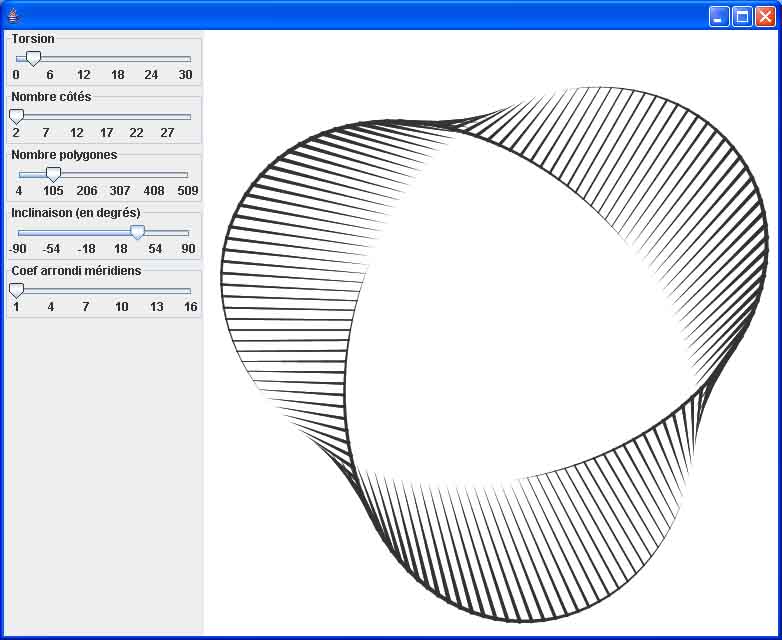Click Inclinaison track at 90 degrees
This screenshot has width=782, height=640.
pyautogui.click(x=187, y=233)
